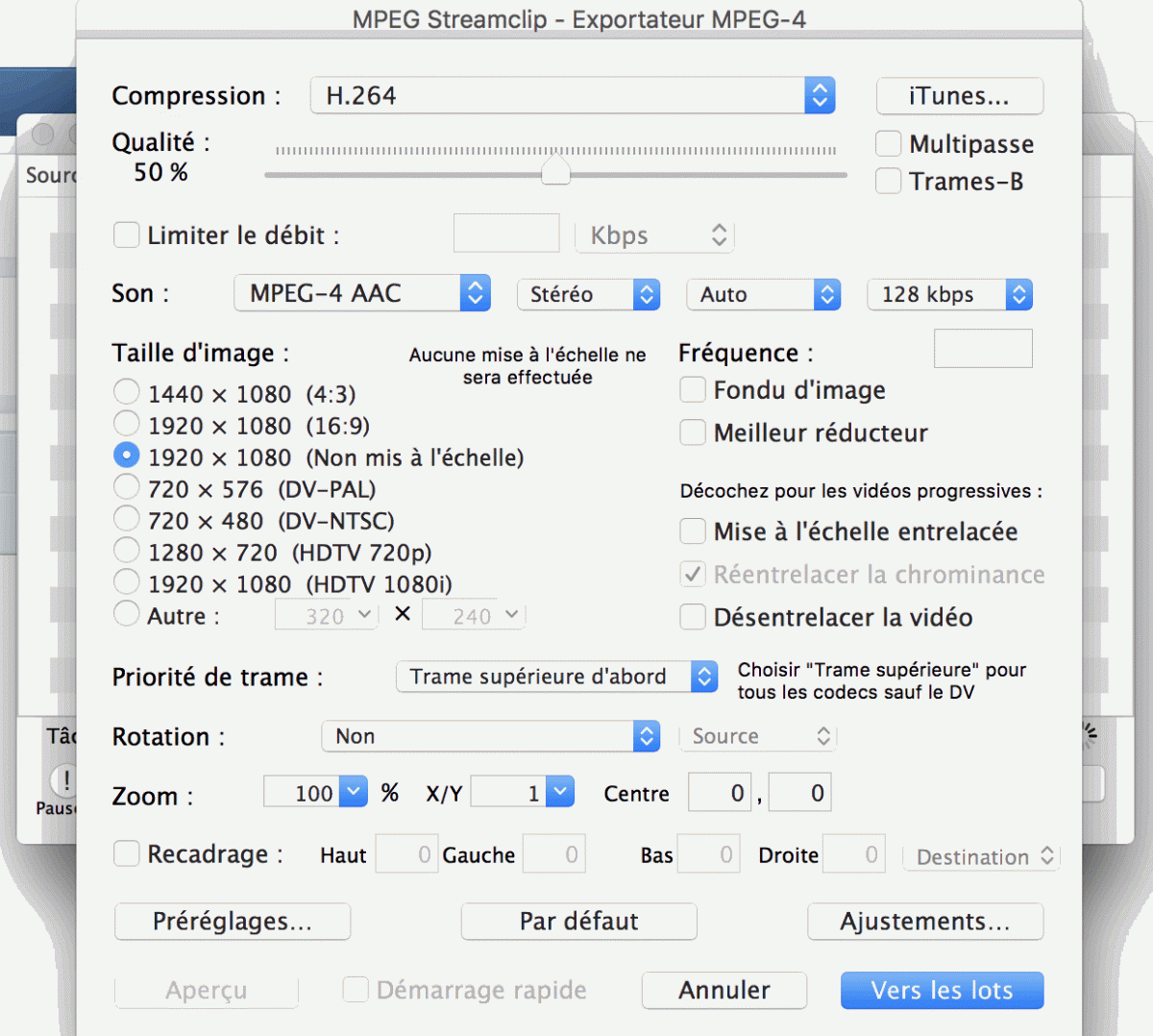Image resolution: width=1153 pixels, height=1036 pixels.
Task: Click the iTunes... button
Action: 960,96
